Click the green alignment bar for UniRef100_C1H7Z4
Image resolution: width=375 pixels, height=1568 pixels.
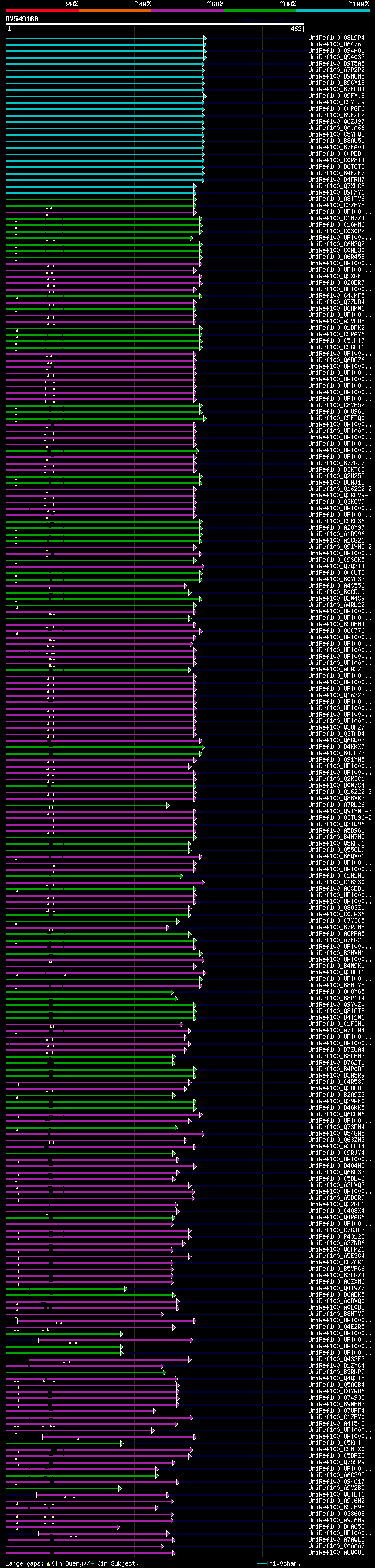(104, 219)
